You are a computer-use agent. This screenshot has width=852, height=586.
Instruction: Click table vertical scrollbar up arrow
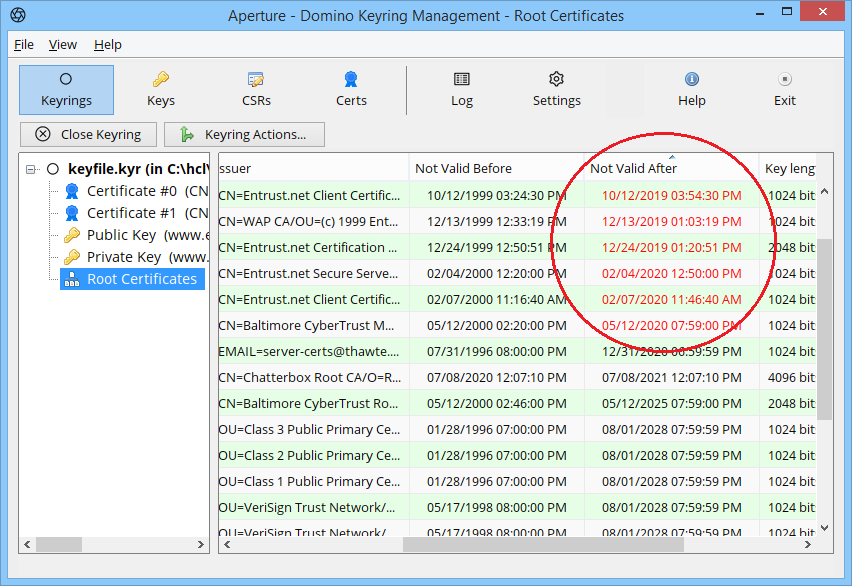[824, 191]
